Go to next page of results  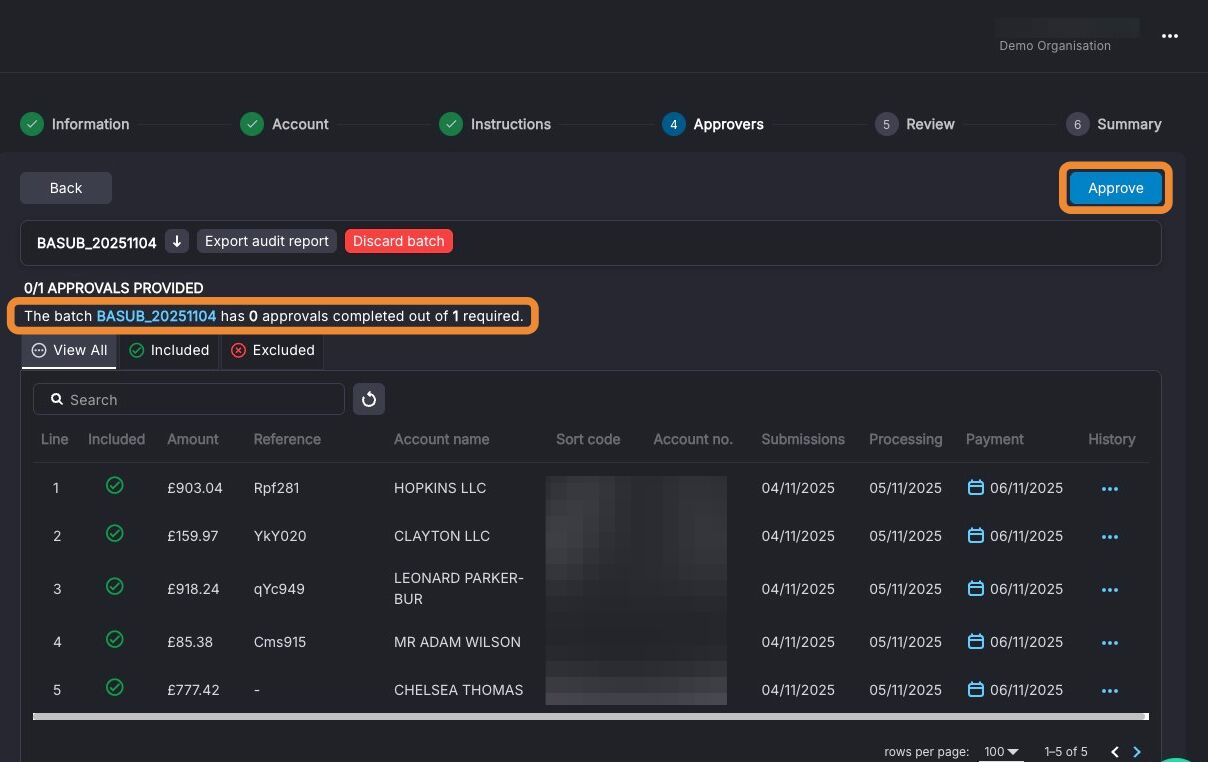tap(1137, 752)
